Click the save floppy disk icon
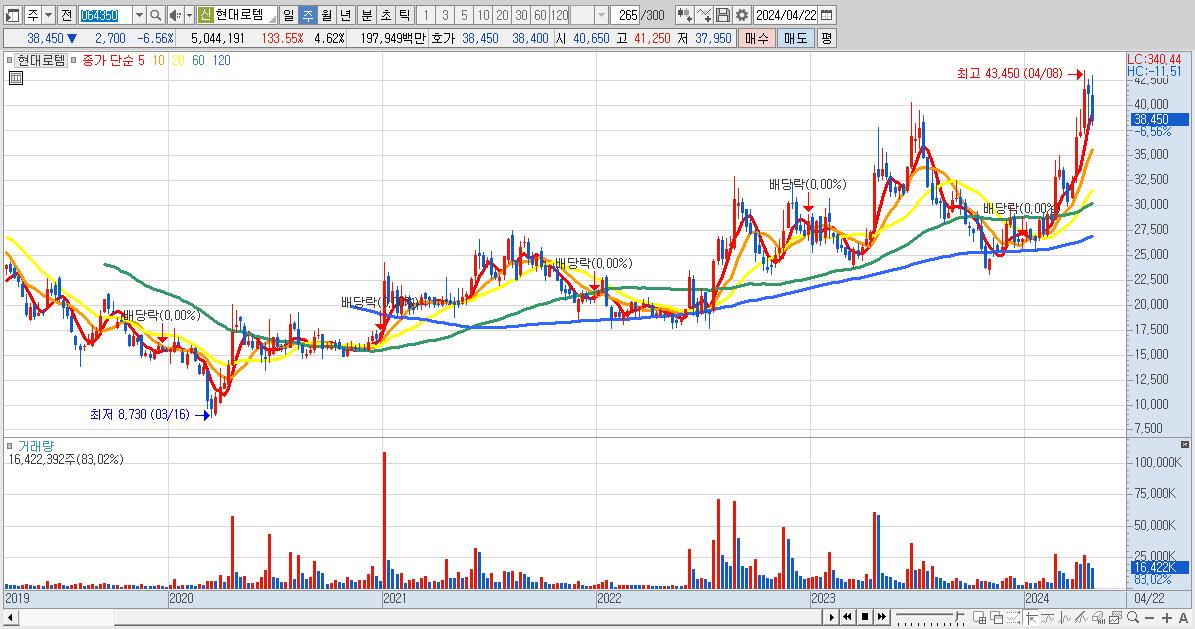 coord(723,15)
